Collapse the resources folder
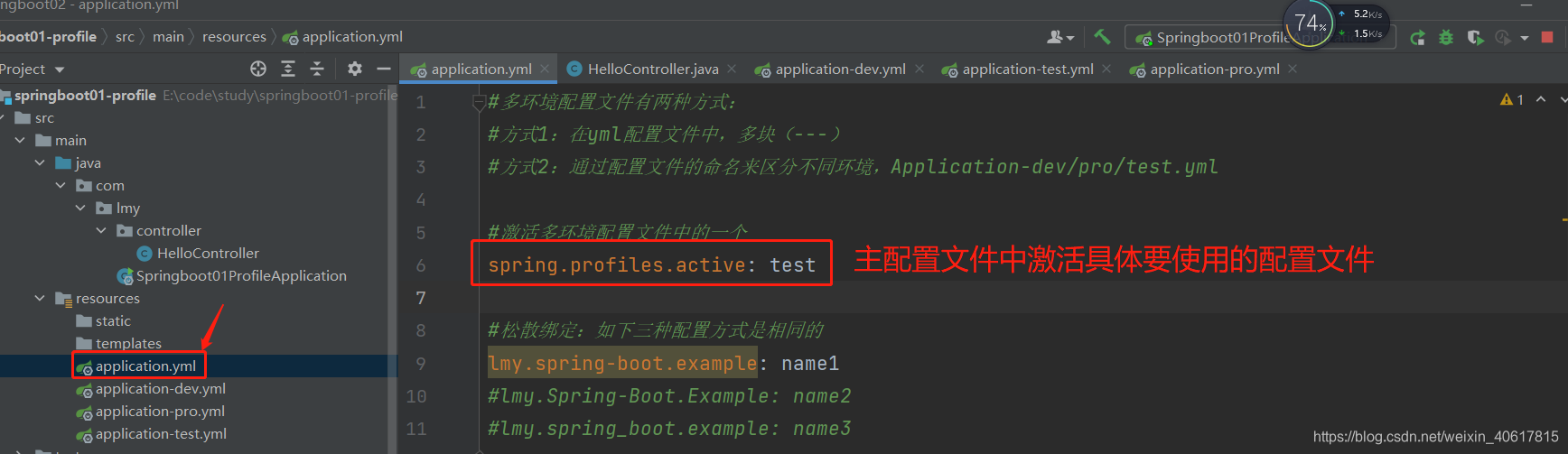Screen dimensions: 1568x454 (x=40, y=298)
